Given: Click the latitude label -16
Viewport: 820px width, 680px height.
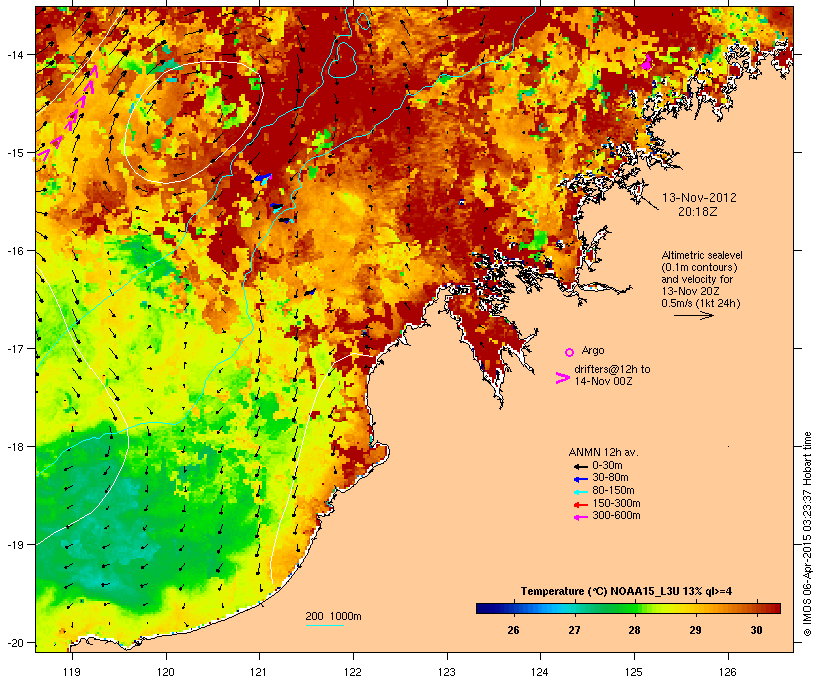Looking at the screenshot, I should tap(15, 251).
